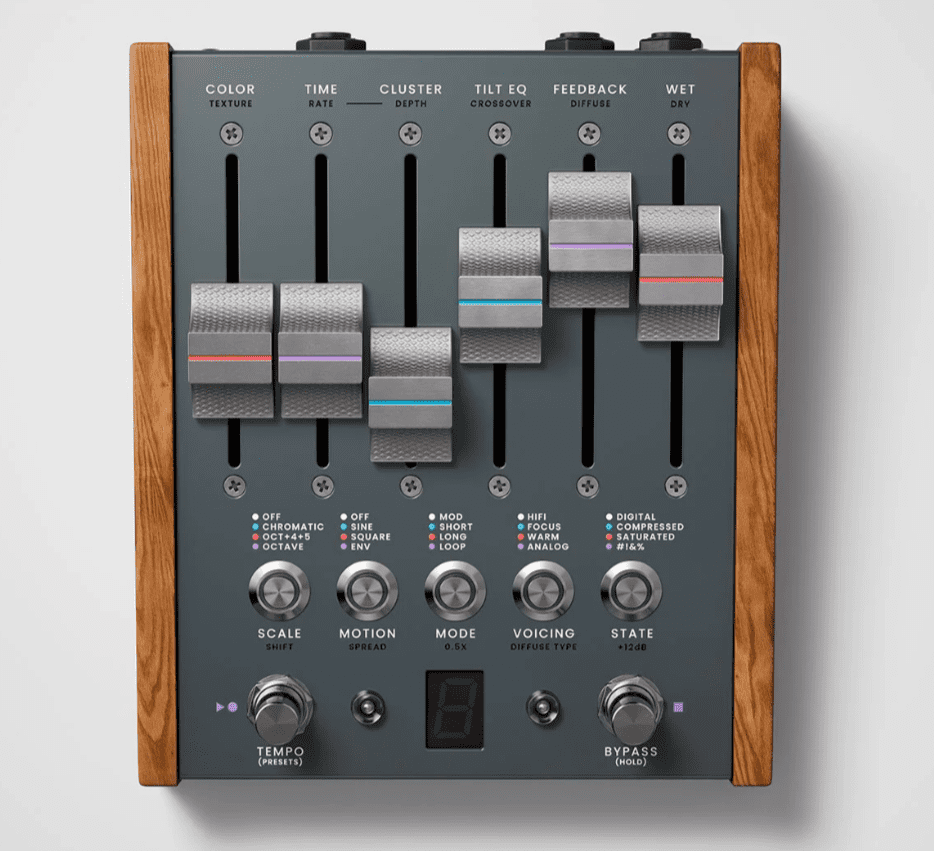Click the purple square LED beside Bypass

pos(679,706)
